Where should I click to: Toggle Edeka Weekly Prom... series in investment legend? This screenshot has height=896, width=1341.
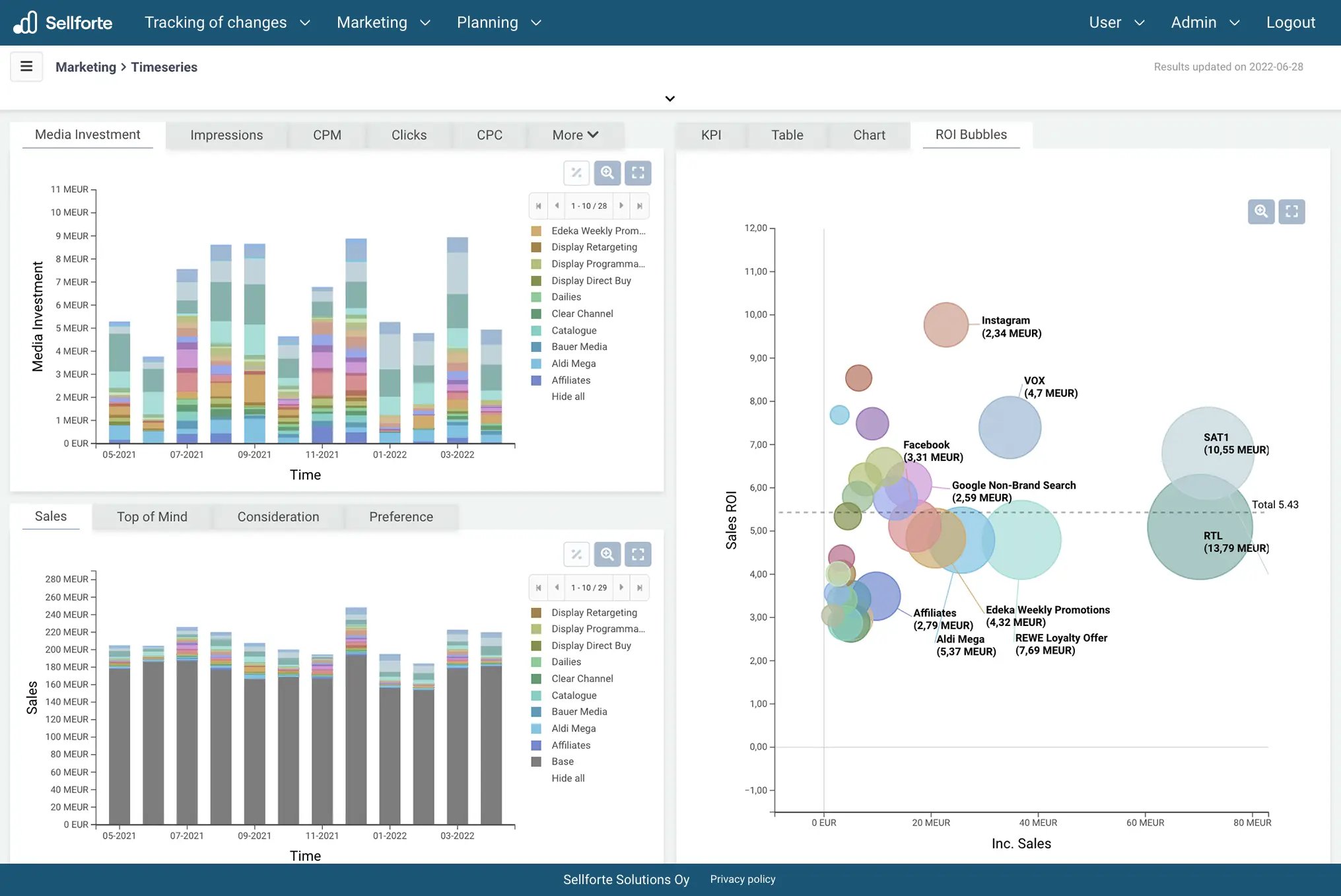[589, 230]
